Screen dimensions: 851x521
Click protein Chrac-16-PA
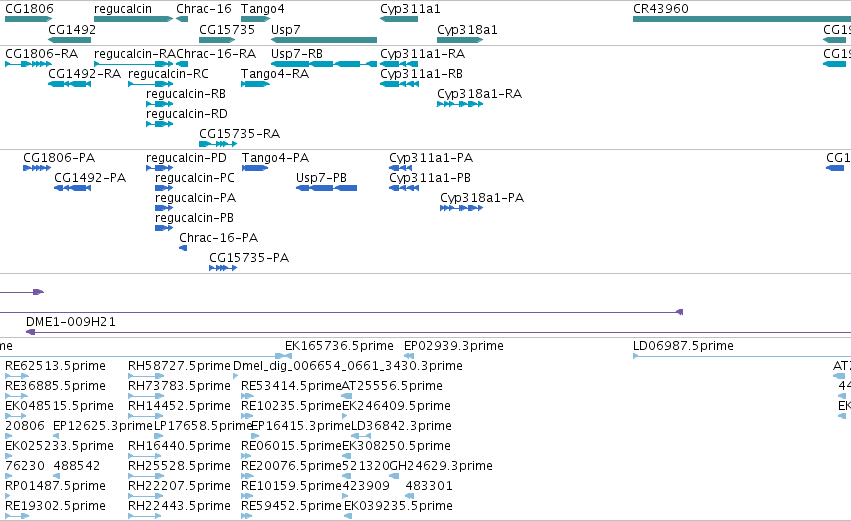pyautogui.click(x=219, y=238)
